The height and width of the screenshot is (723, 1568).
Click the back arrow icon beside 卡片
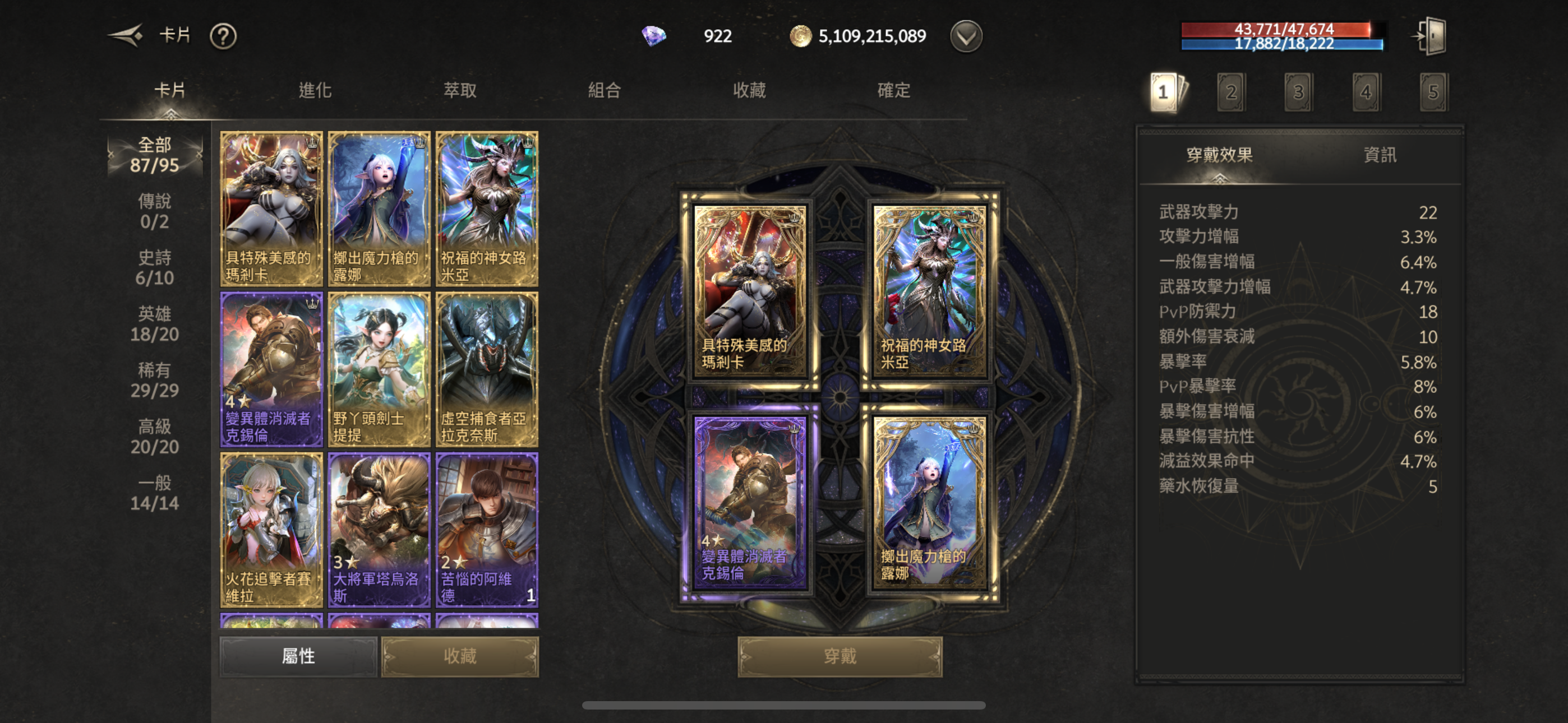(126, 36)
